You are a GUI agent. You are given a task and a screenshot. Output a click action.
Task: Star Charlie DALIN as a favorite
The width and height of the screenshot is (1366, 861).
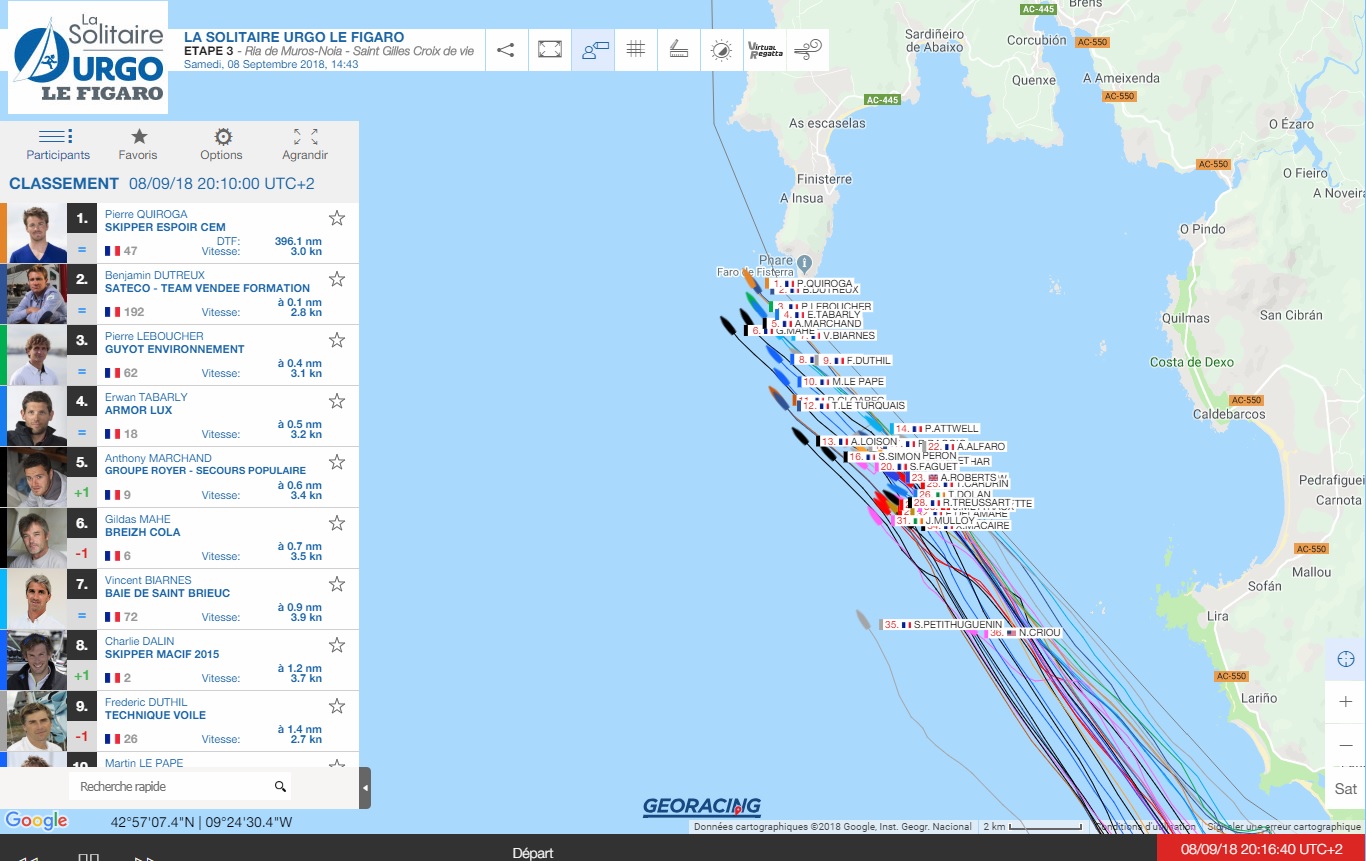(337, 645)
